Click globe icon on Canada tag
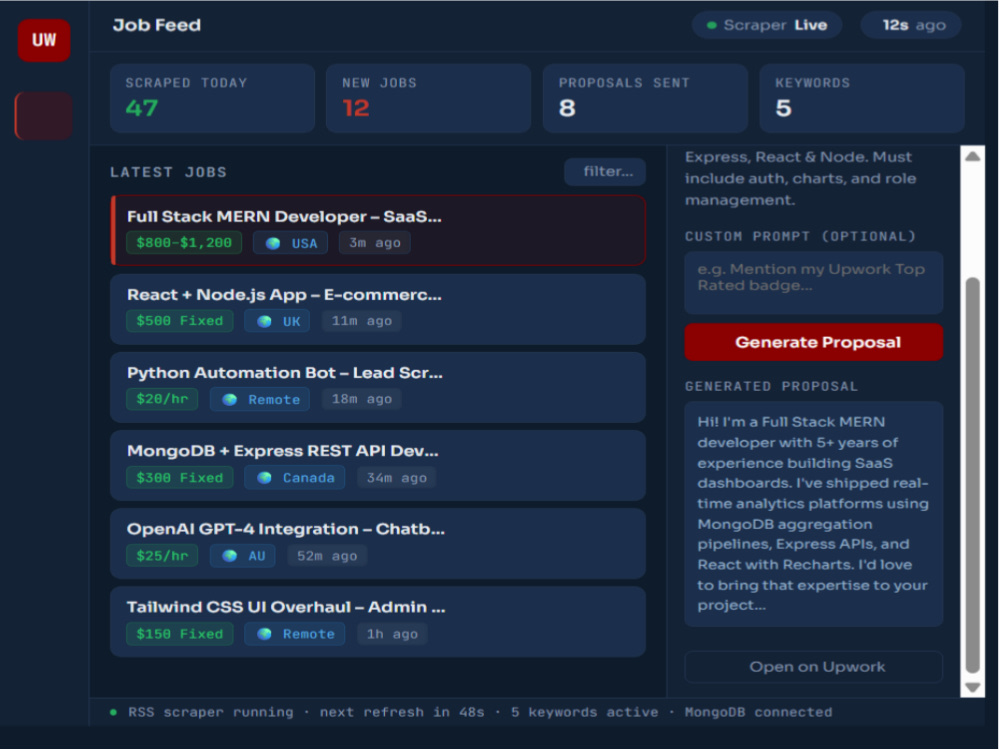The image size is (1000, 750). point(264,478)
